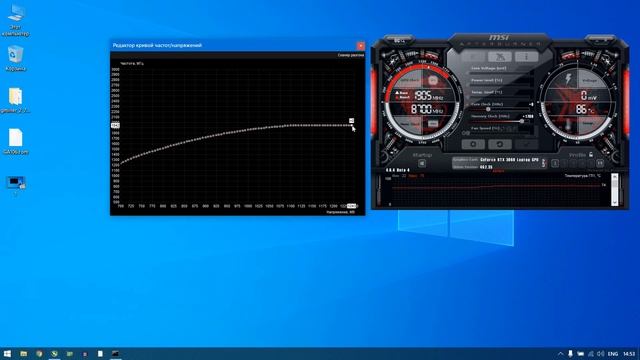Open the volume speaker icon in tray
The width and height of the screenshot is (640, 360).
coord(600,353)
